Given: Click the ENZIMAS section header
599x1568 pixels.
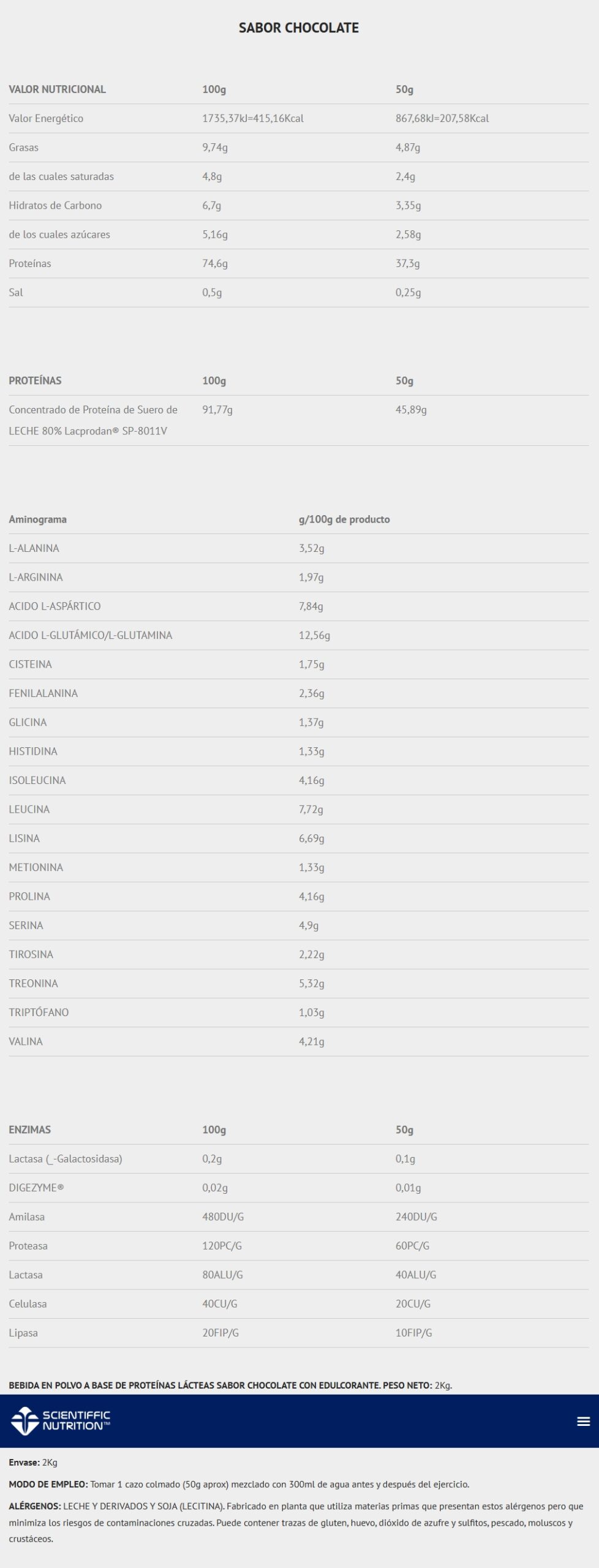Looking at the screenshot, I should 29,1129.
